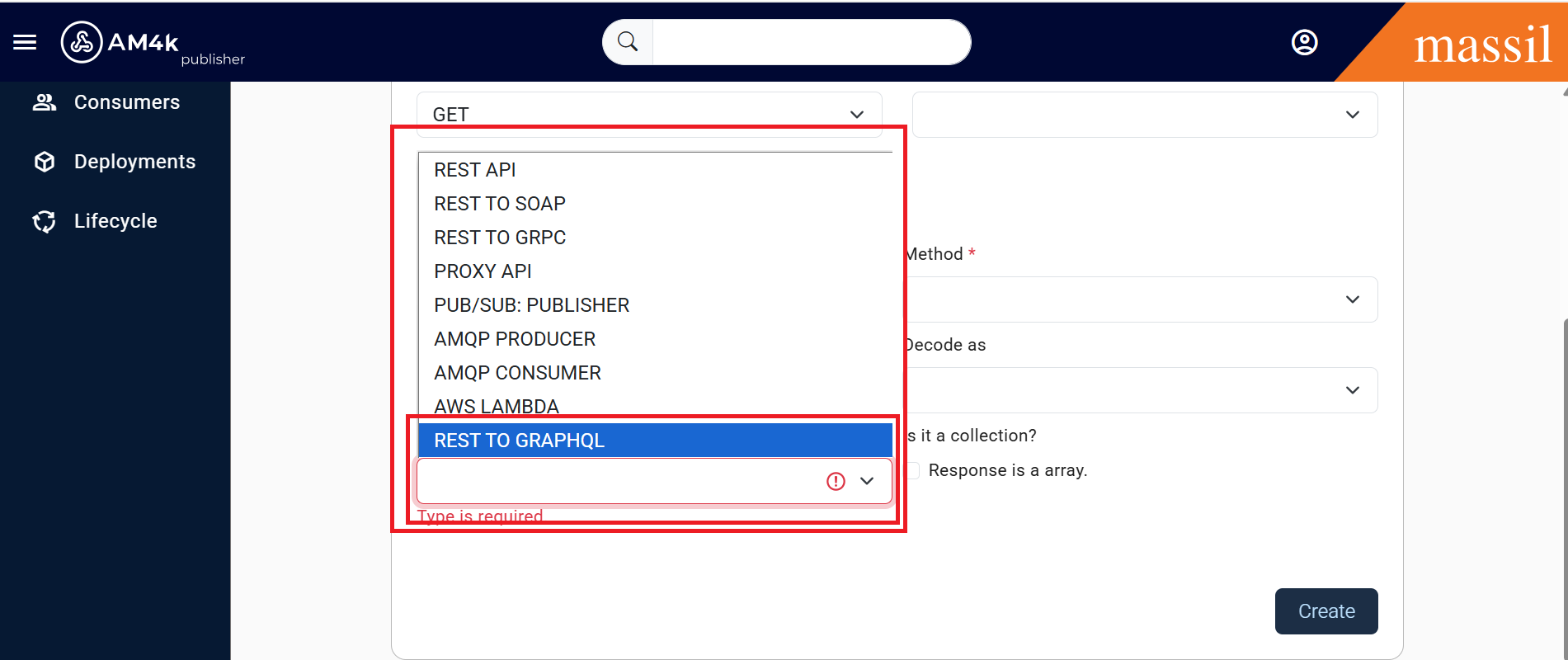Screen dimensions: 1568x660
Task: Open the empty dropdown beside GET
Action: (1144, 115)
